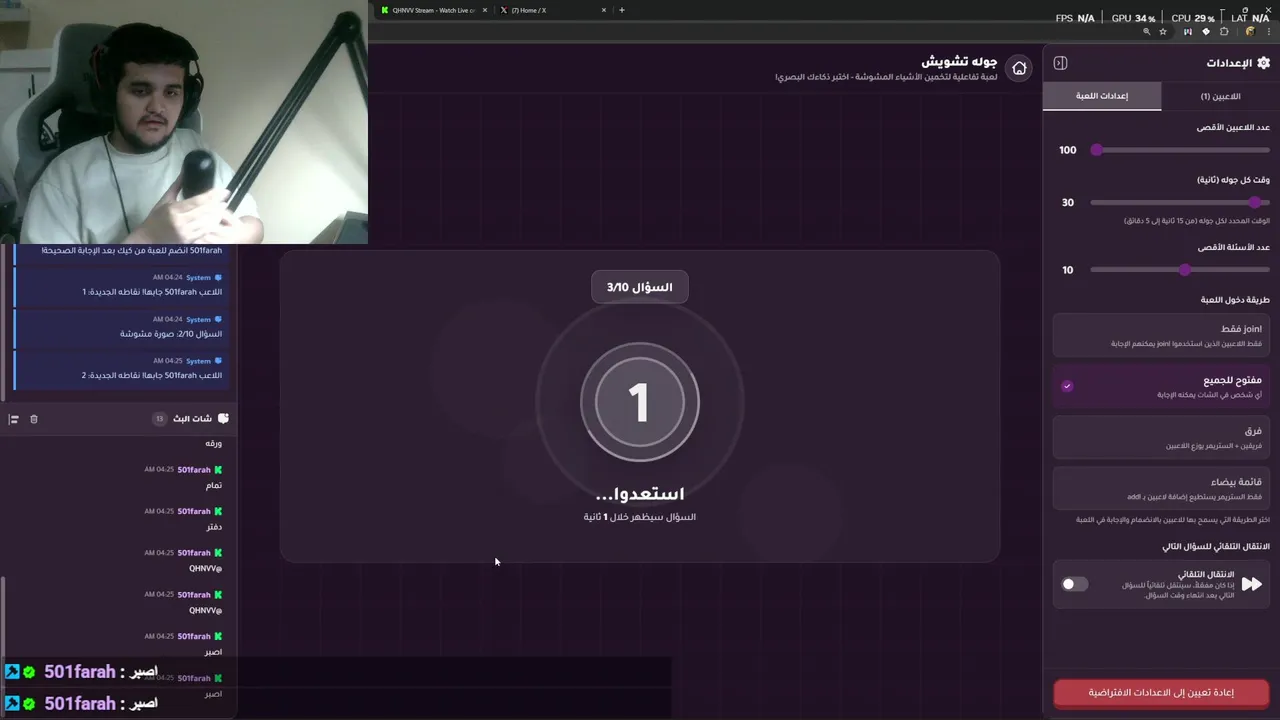Image resolution: width=1280 pixels, height=720 pixels.
Task: Adjust the round time slider handle
Action: (1255, 202)
